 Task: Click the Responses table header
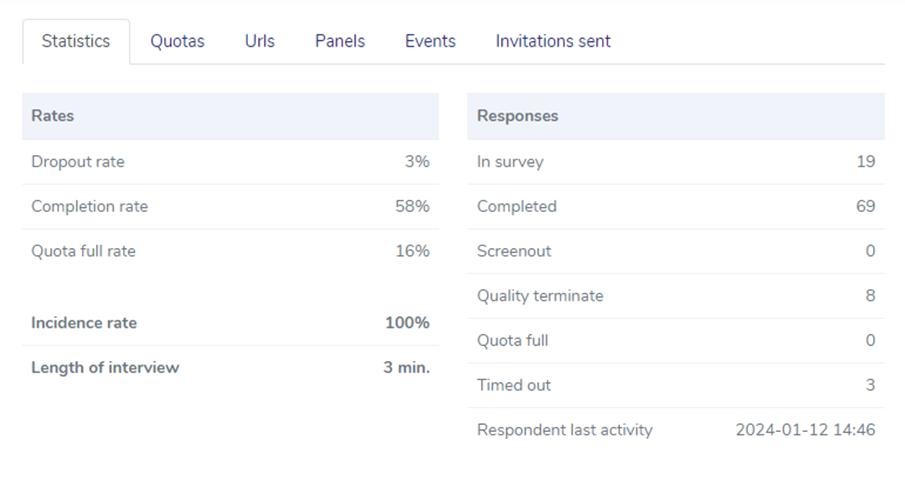point(676,116)
